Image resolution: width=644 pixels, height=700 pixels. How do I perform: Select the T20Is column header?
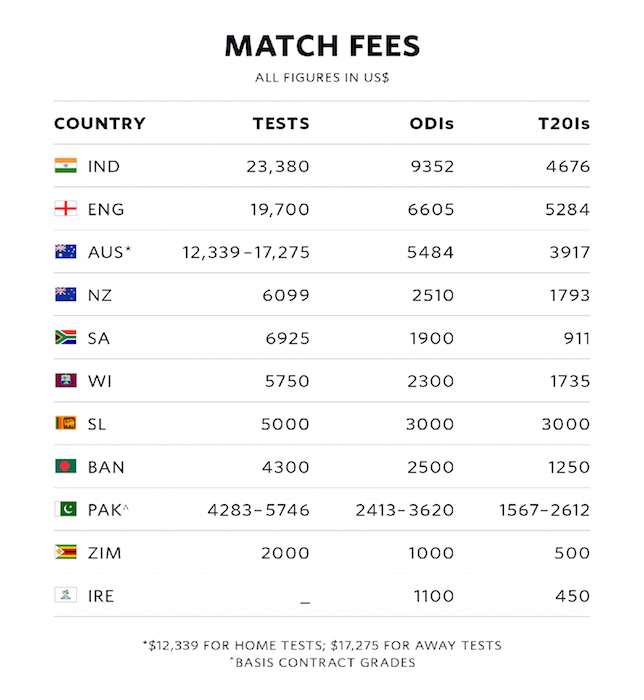point(564,124)
